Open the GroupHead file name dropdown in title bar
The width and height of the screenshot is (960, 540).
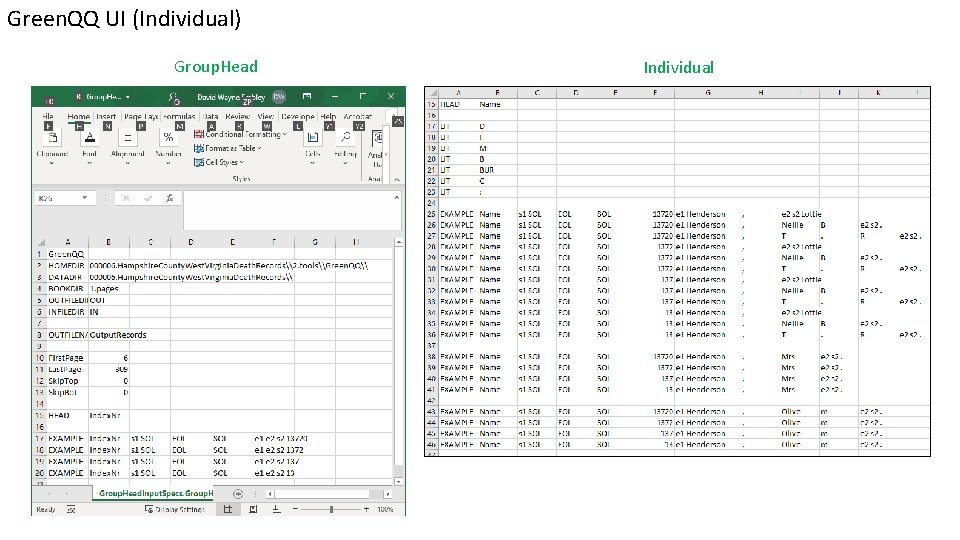(127, 97)
